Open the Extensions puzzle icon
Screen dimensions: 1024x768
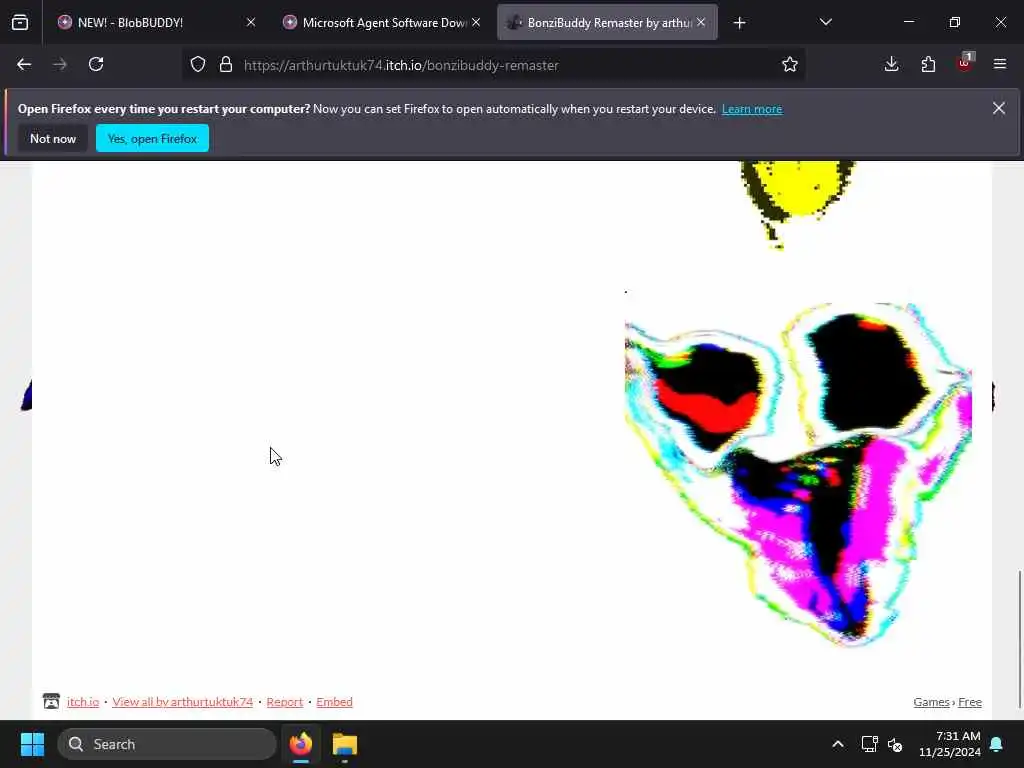point(928,65)
